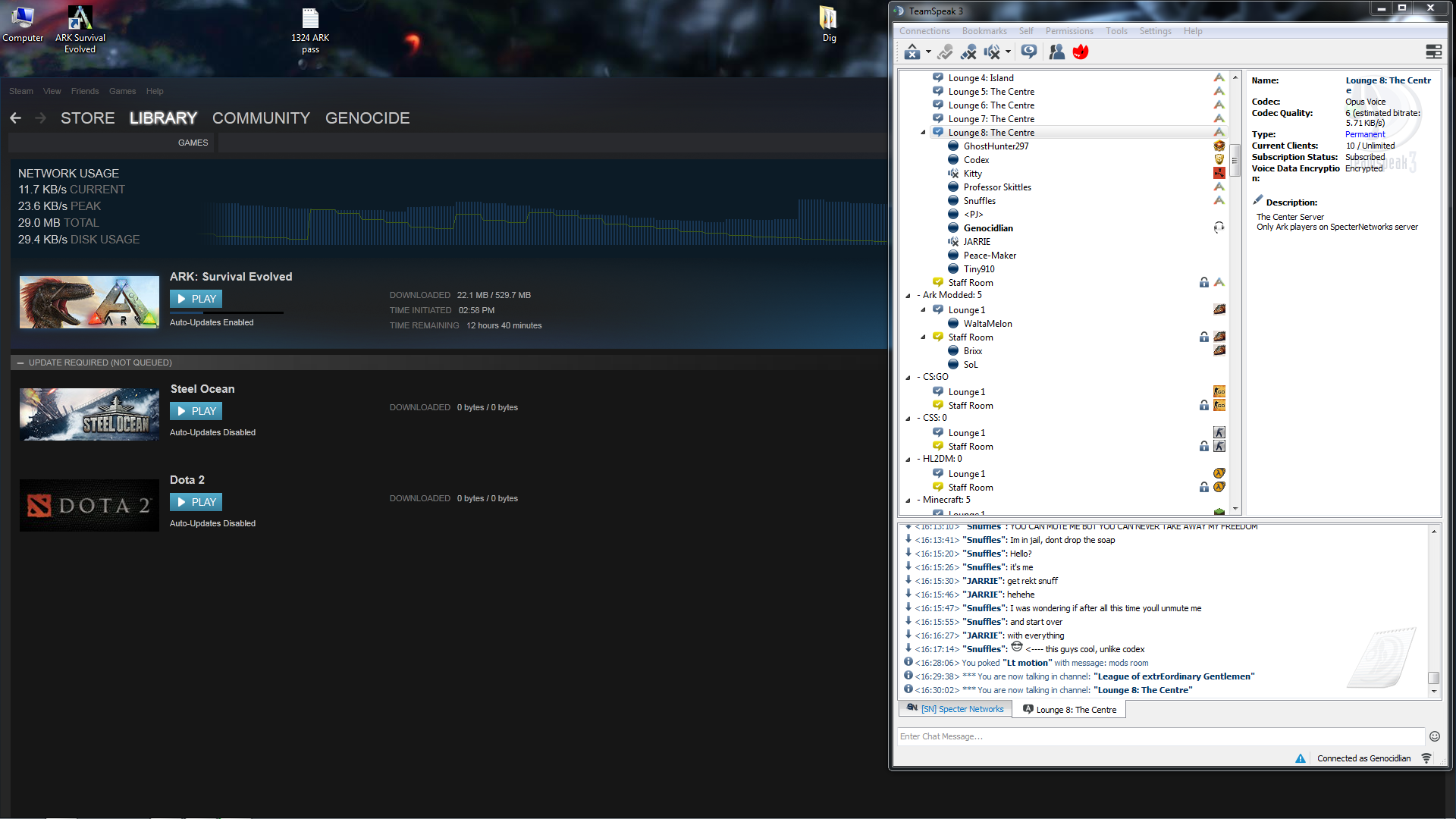Image resolution: width=1456 pixels, height=819 pixels.
Task: Collapse the Update Required section in Steam
Action: tap(20, 362)
